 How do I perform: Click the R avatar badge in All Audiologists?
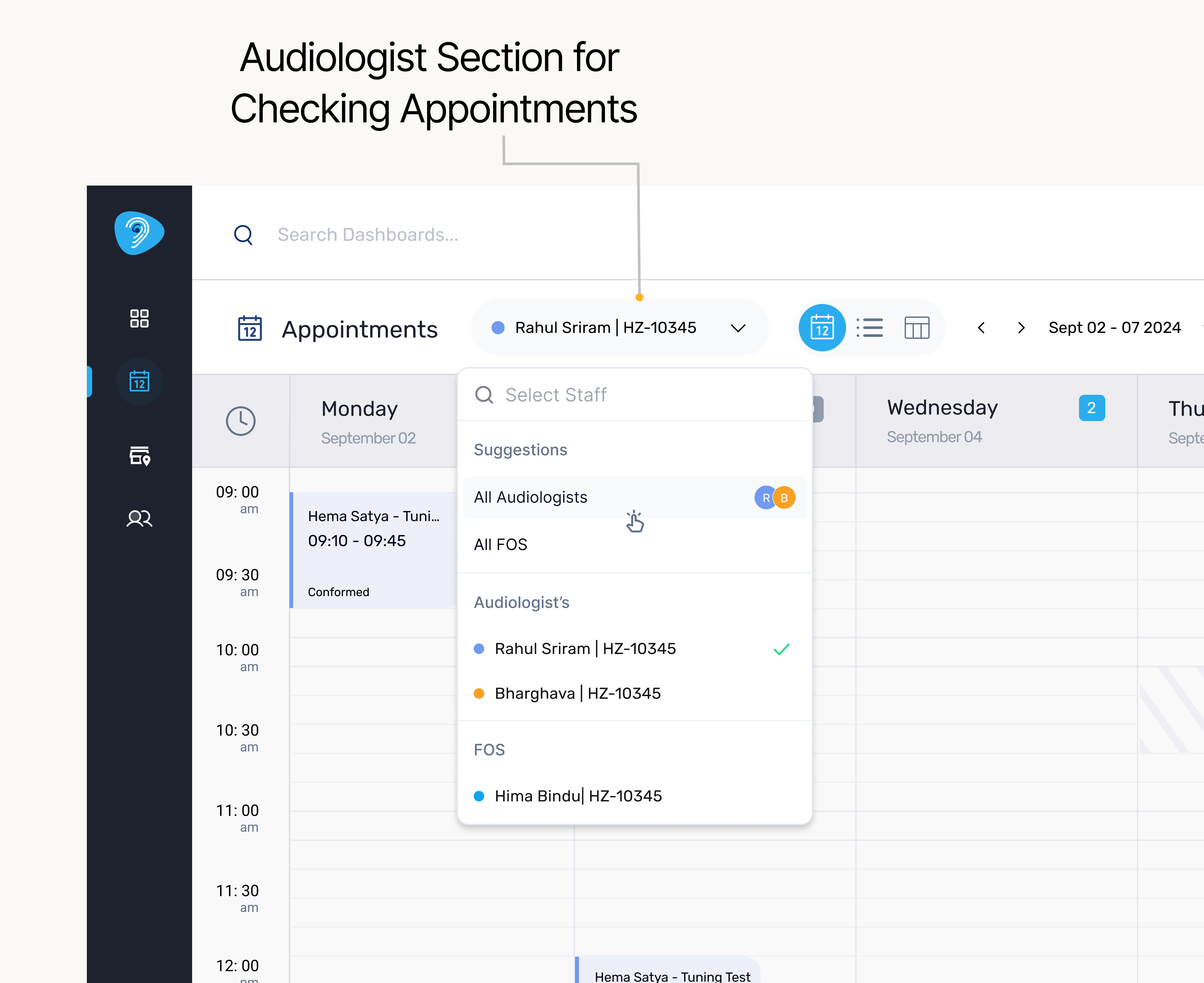tap(765, 498)
